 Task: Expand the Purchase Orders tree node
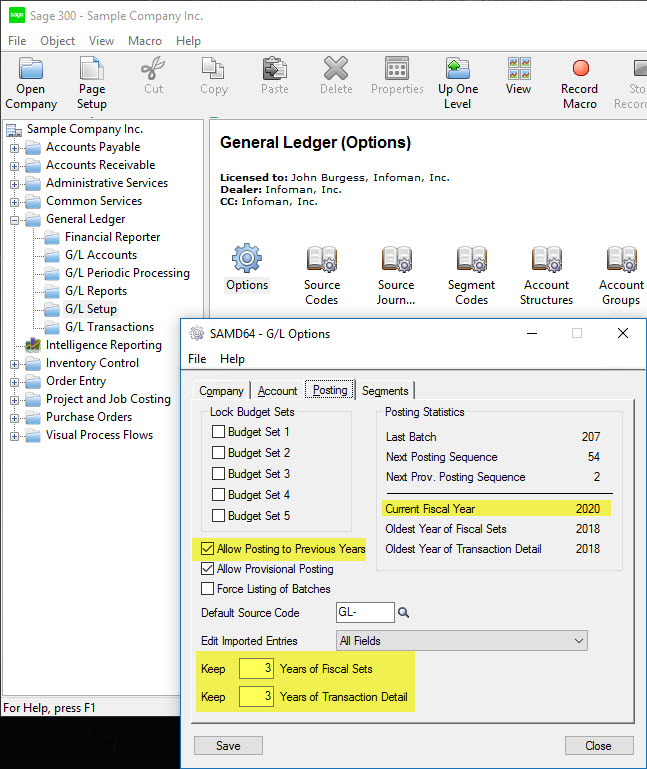point(15,418)
